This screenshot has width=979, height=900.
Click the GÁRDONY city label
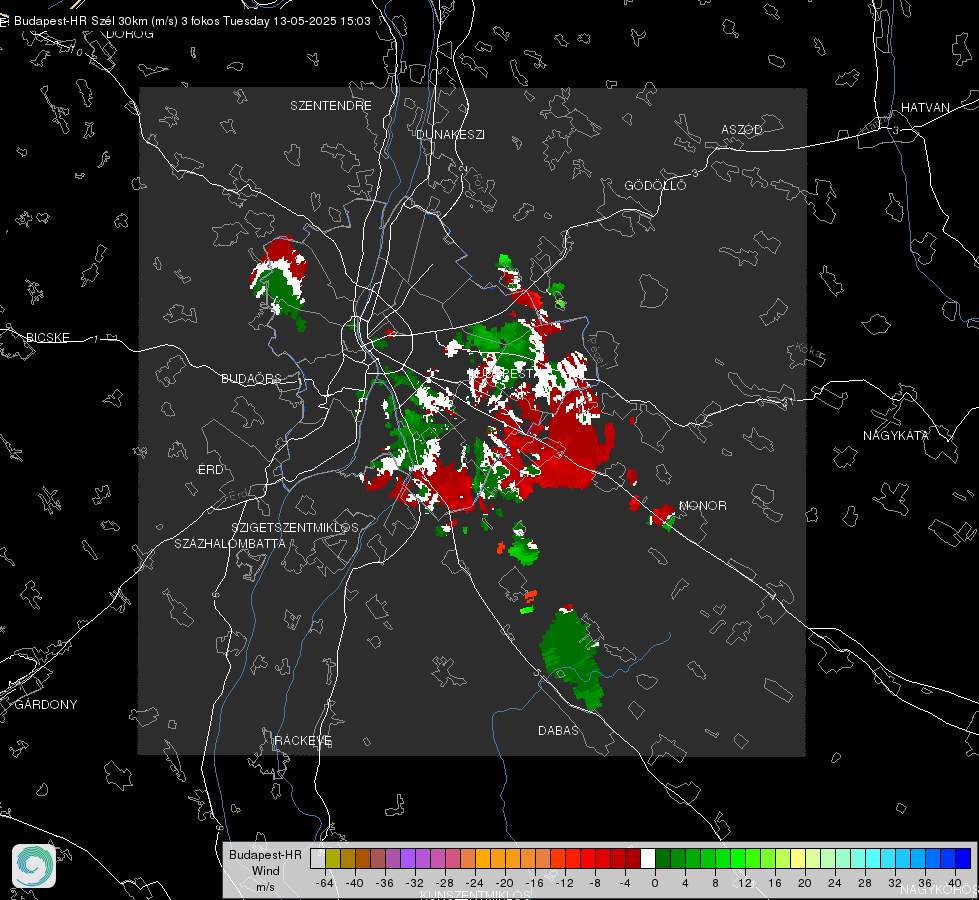(x=46, y=705)
